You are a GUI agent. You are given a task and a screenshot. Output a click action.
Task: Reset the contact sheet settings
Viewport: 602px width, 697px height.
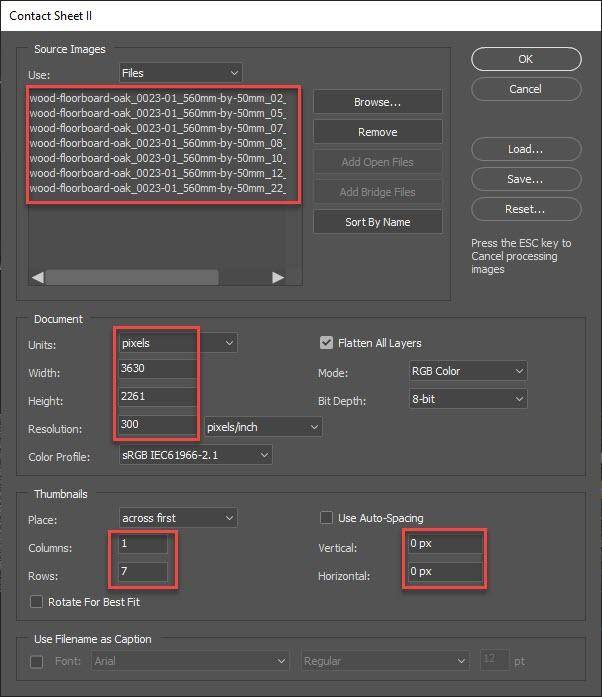pyautogui.click(x=525, y=209)
